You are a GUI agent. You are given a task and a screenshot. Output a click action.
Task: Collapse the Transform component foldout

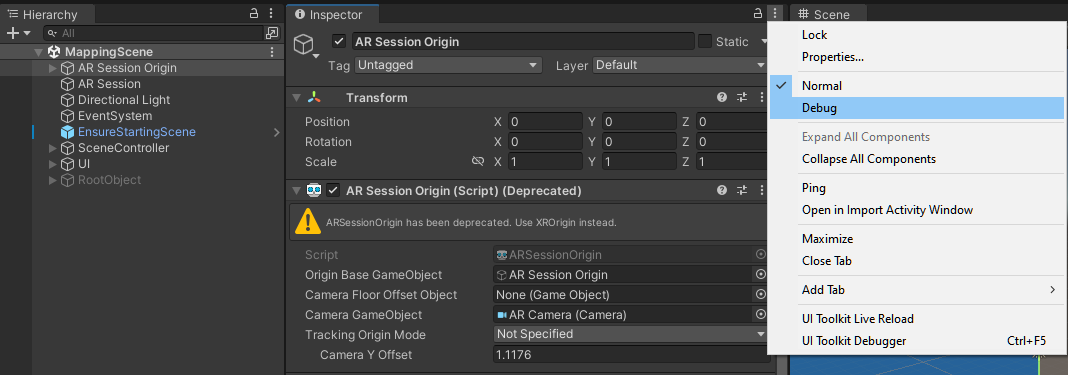pos(296,97)
